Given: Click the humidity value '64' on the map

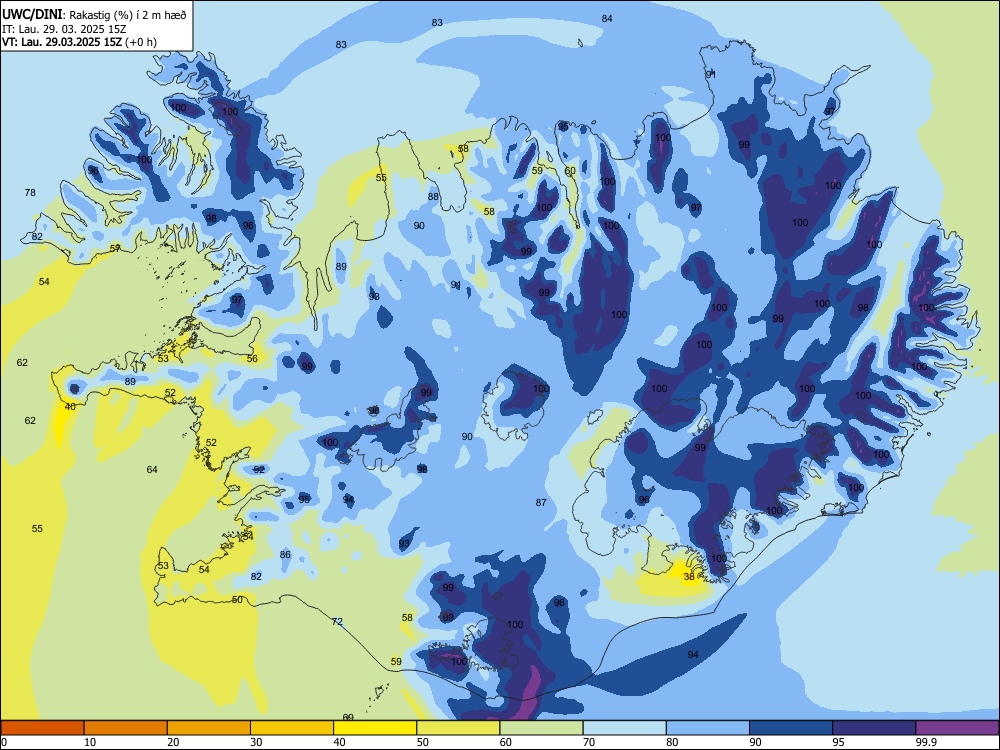Looking at the screenshot, I should [x=152, y=469].
